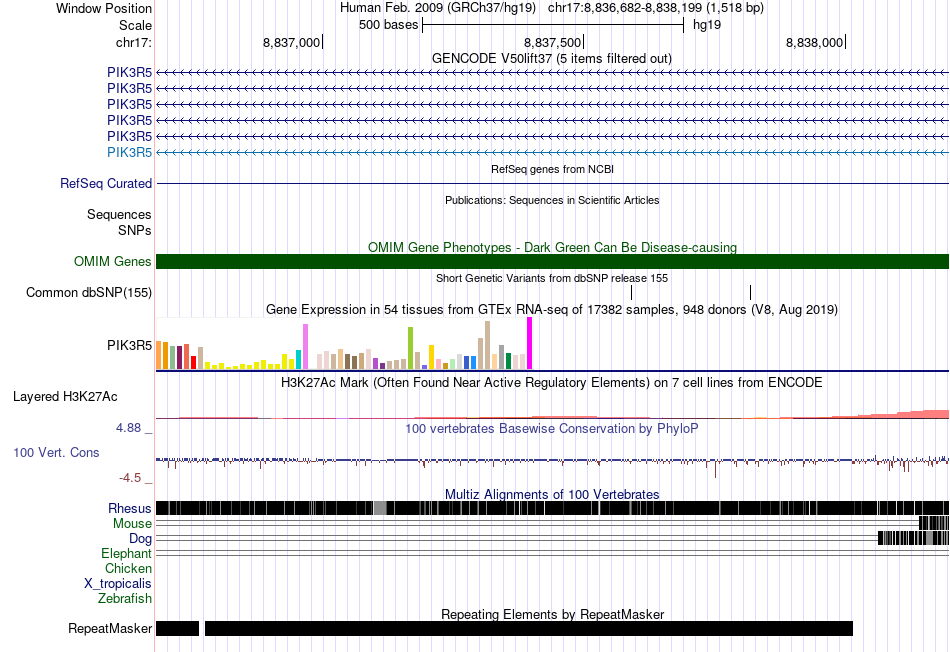This screenshot has height=652, width=950.
Task: Open the H3K27Ac Mark ENCODE track title
Action: (552, 383)
